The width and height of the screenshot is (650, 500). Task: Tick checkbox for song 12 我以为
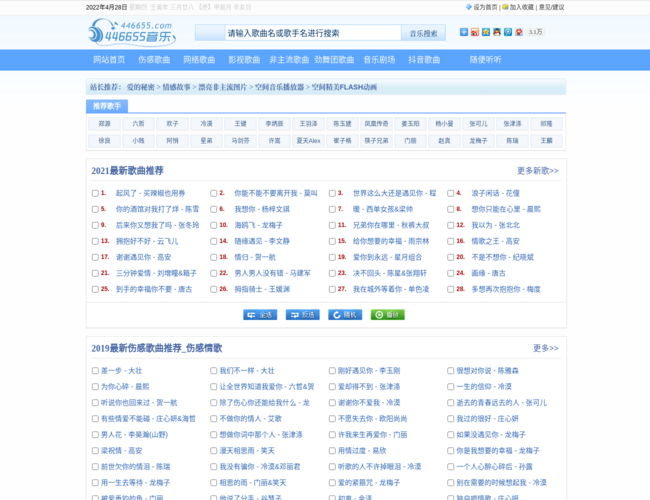click(451, 225)
